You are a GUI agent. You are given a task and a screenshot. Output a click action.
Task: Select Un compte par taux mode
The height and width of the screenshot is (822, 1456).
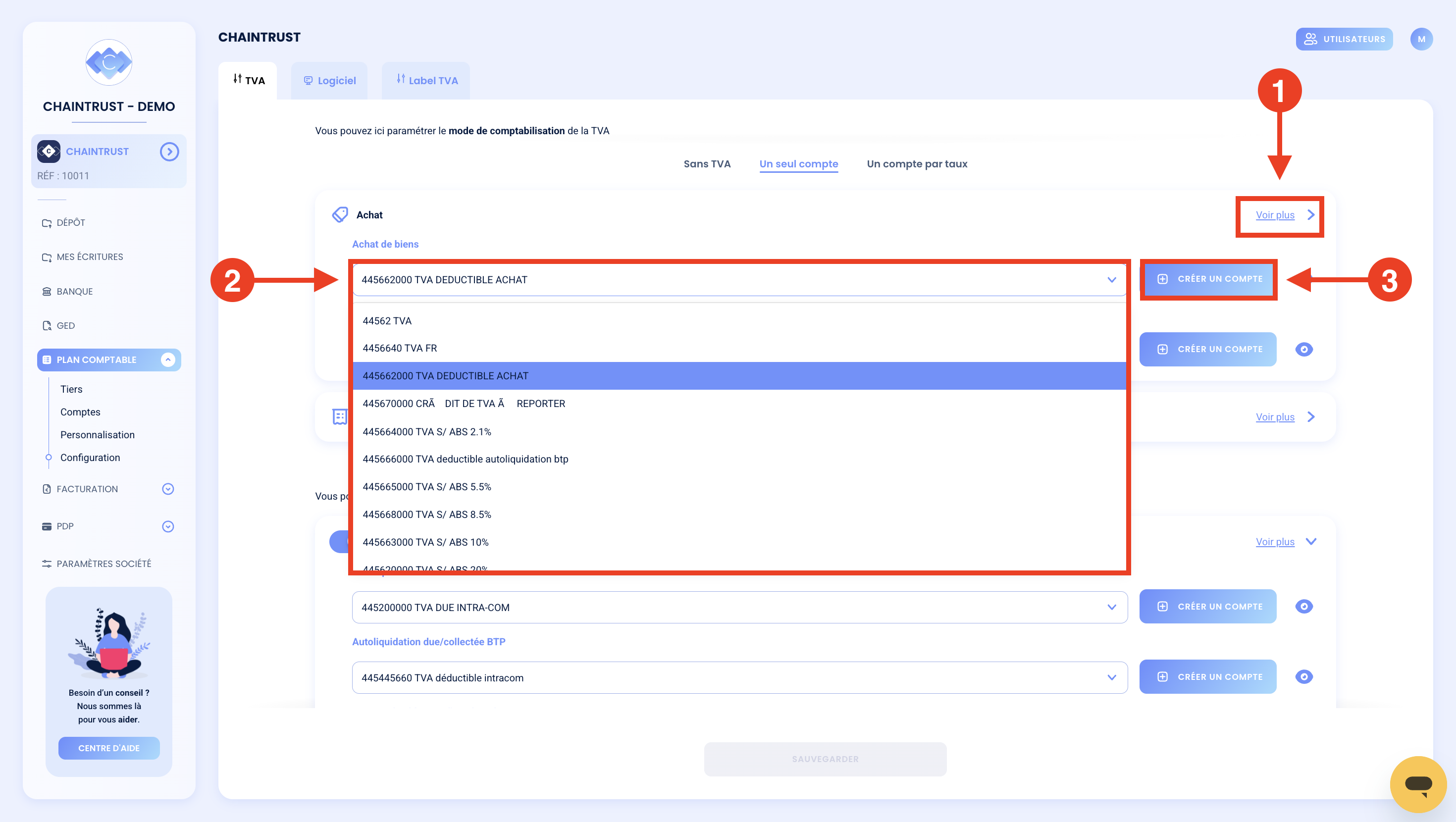pos(917,164)
